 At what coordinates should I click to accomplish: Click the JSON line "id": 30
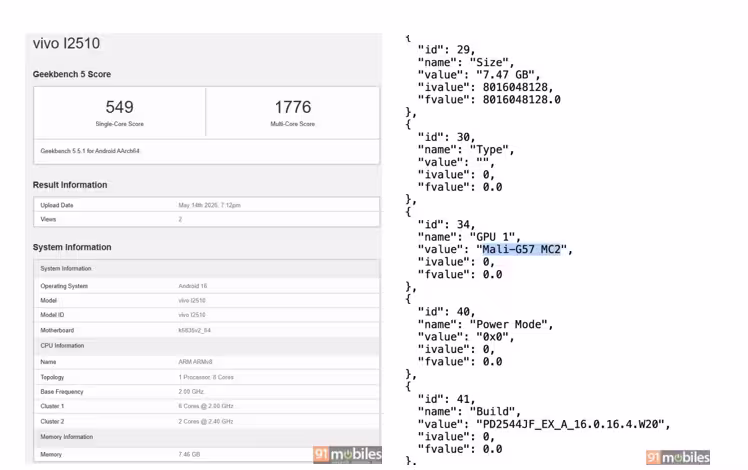click(447, 137)
